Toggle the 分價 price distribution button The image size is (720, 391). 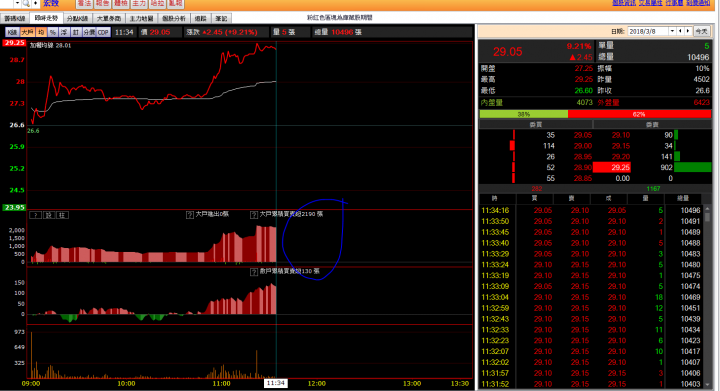click(89, 32)
